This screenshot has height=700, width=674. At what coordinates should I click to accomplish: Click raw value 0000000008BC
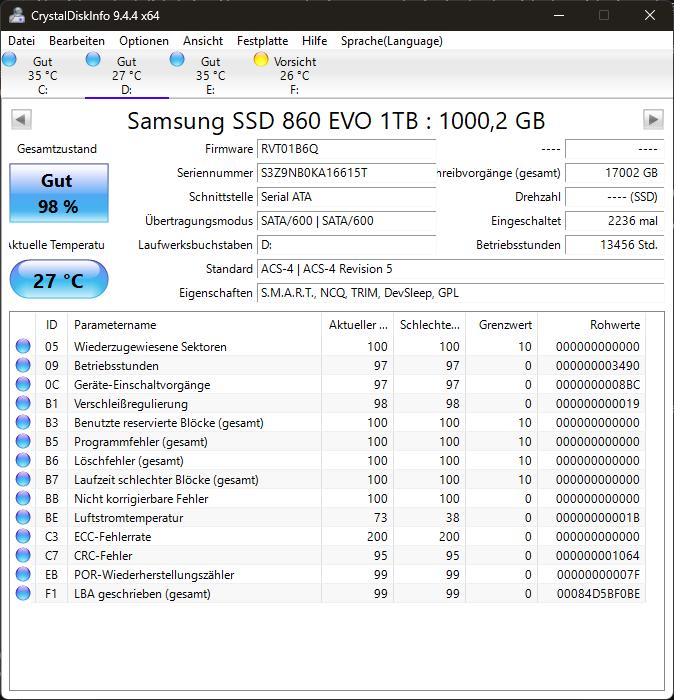tap(598, 385)
